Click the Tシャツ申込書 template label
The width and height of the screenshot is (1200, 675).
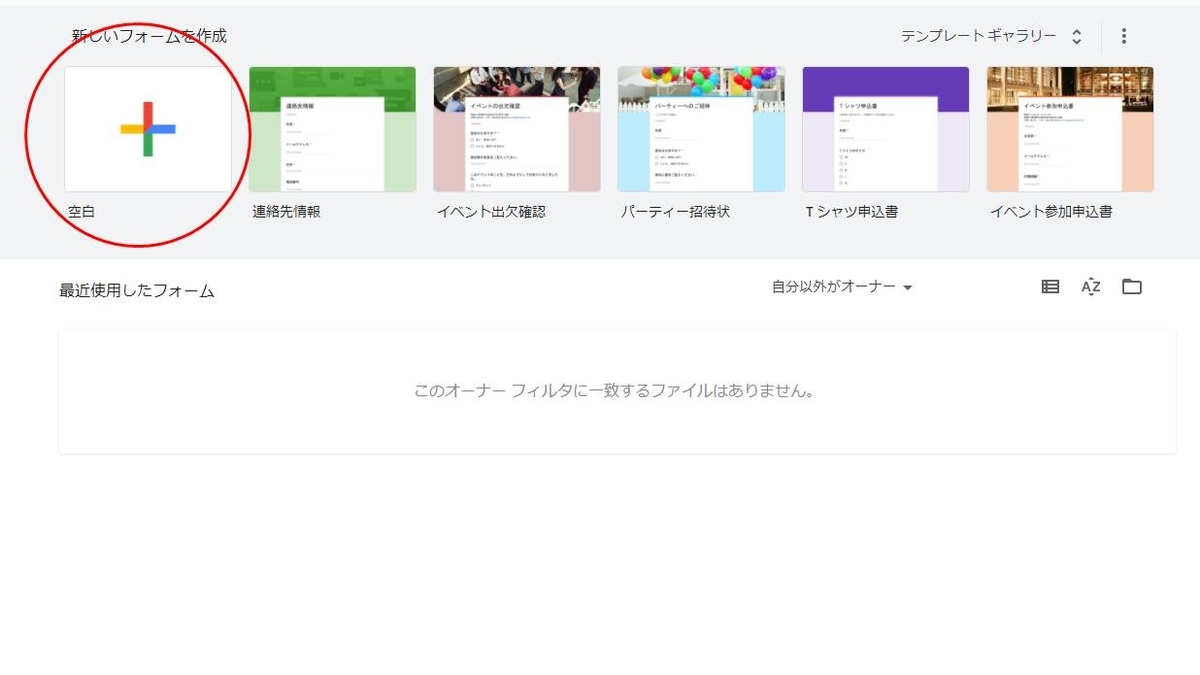[852, 212]
